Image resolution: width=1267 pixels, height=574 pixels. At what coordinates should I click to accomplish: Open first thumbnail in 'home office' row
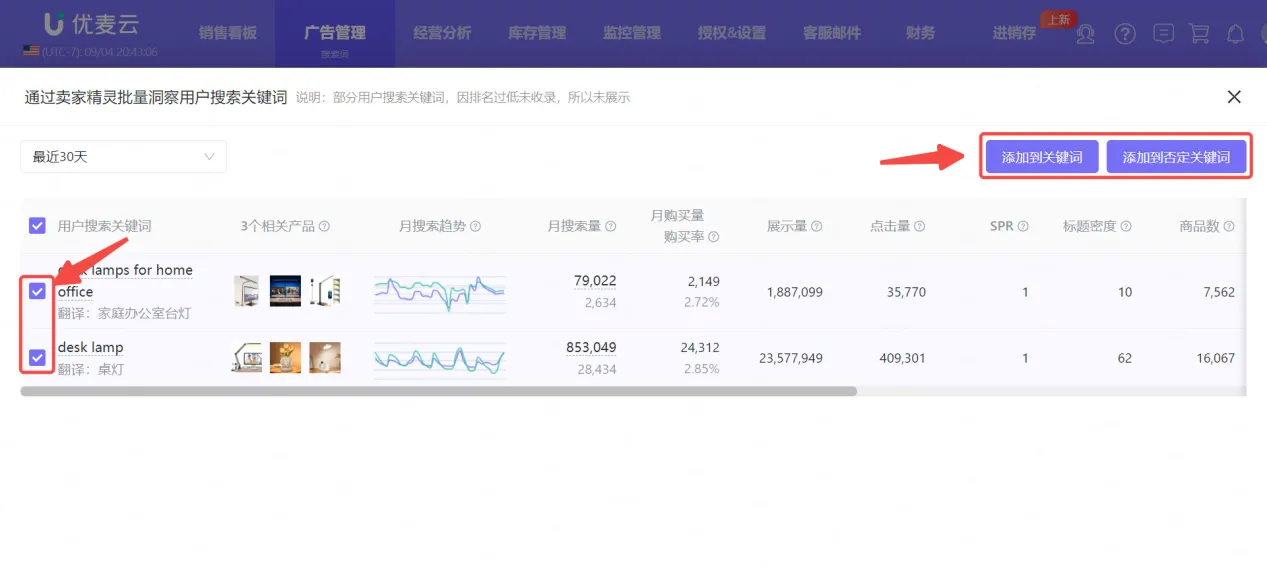coord(247,291)
